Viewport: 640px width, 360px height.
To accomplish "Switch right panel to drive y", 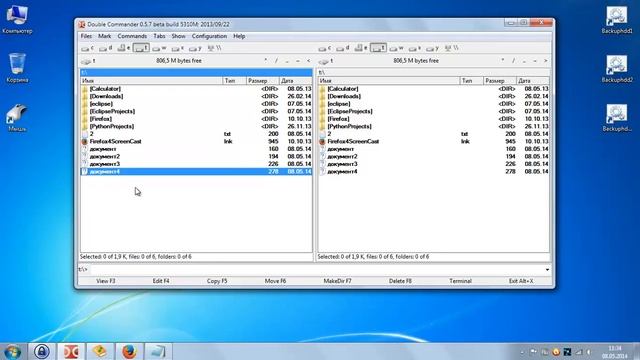I will click(x=433, y=48).
